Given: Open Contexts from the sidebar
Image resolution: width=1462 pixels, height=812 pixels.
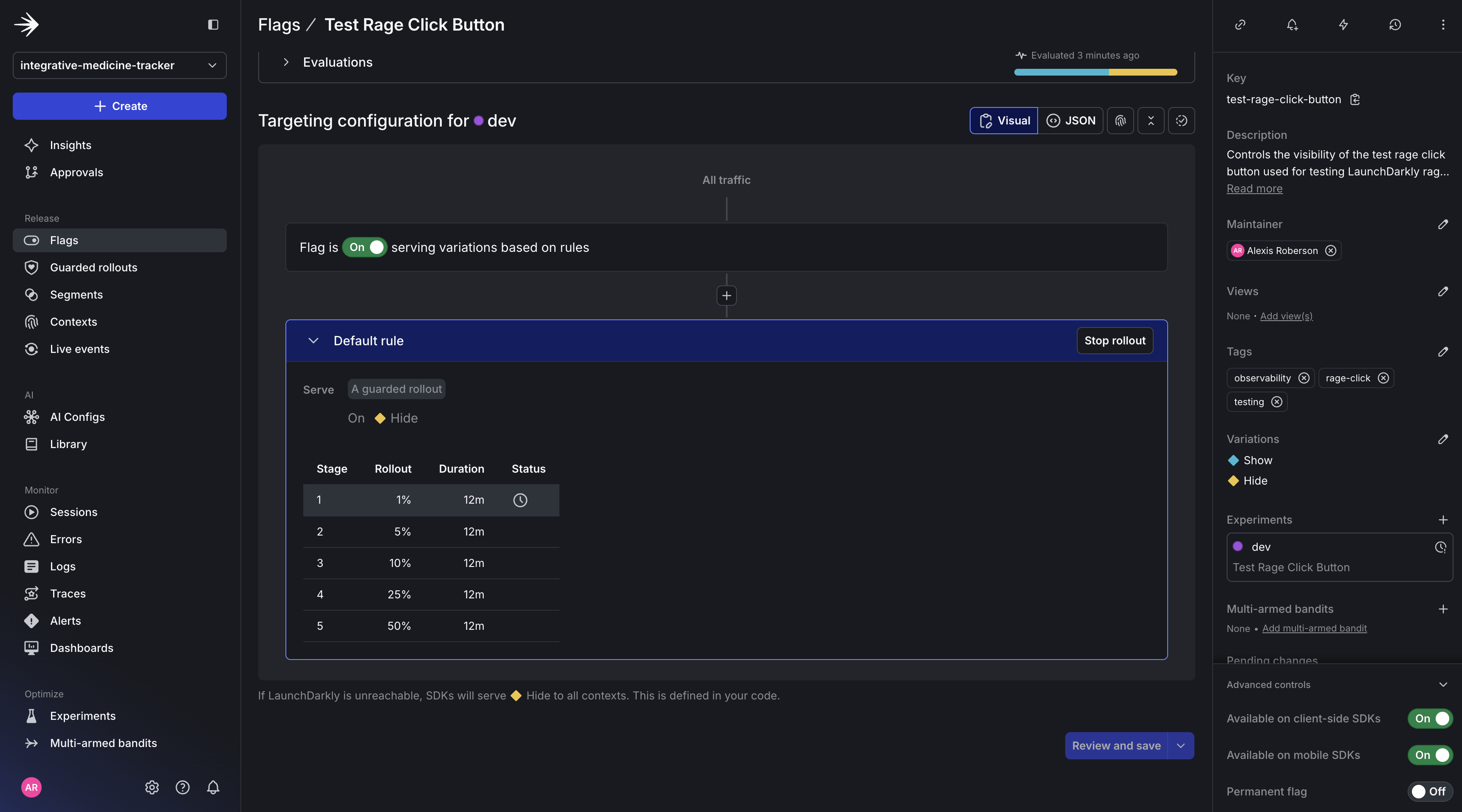Looking at the screenshot, I should pos(73,321).
